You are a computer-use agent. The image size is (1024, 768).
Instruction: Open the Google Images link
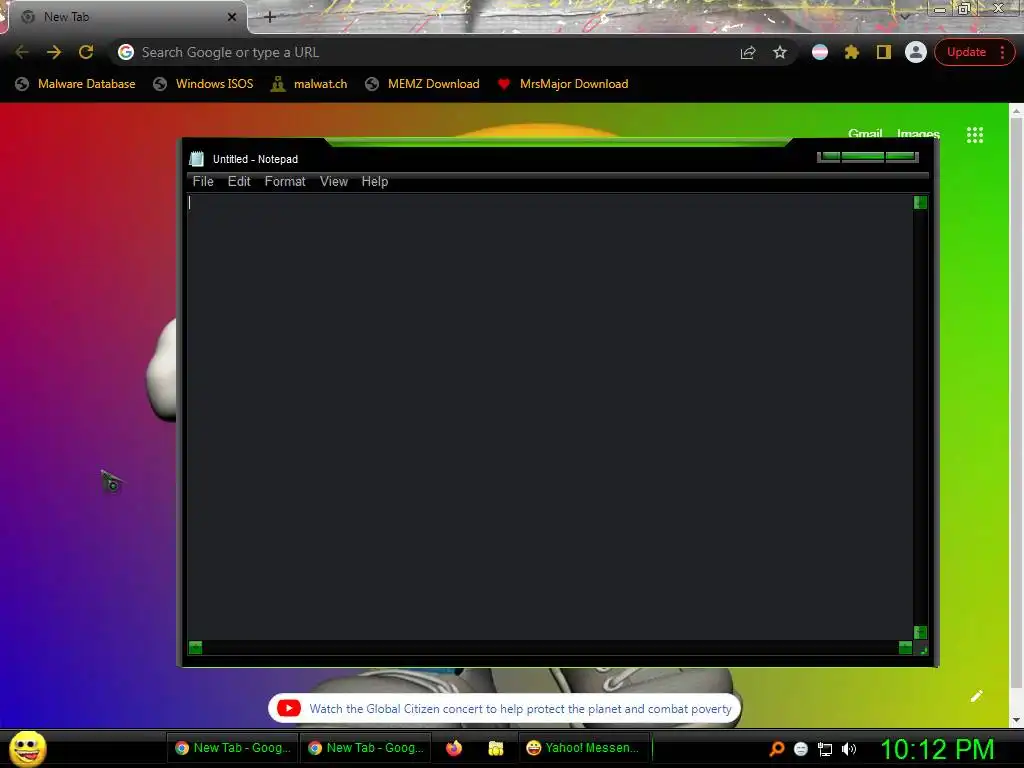[918, 134]
